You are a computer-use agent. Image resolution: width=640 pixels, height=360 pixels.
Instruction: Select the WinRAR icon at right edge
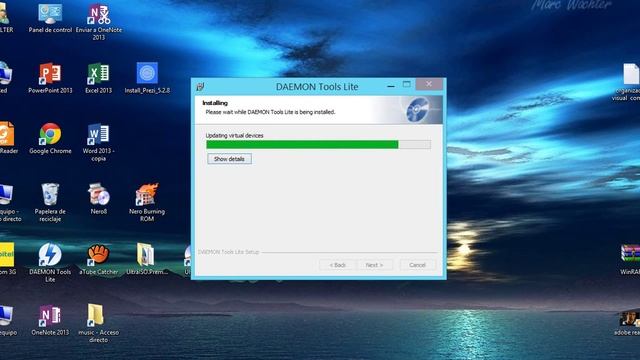click(630, 259)
